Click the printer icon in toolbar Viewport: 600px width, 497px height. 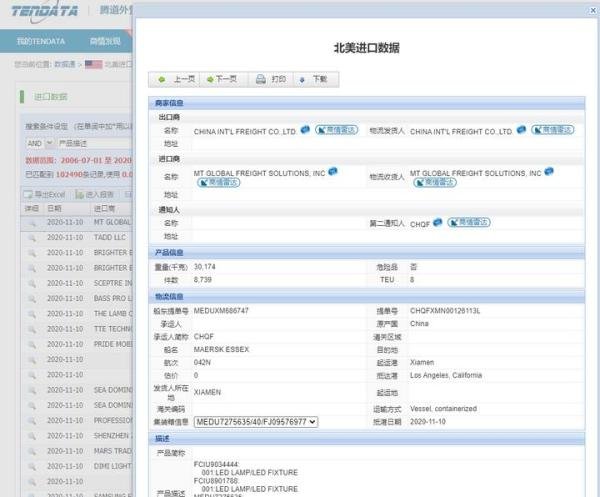[x=261, y=79]
